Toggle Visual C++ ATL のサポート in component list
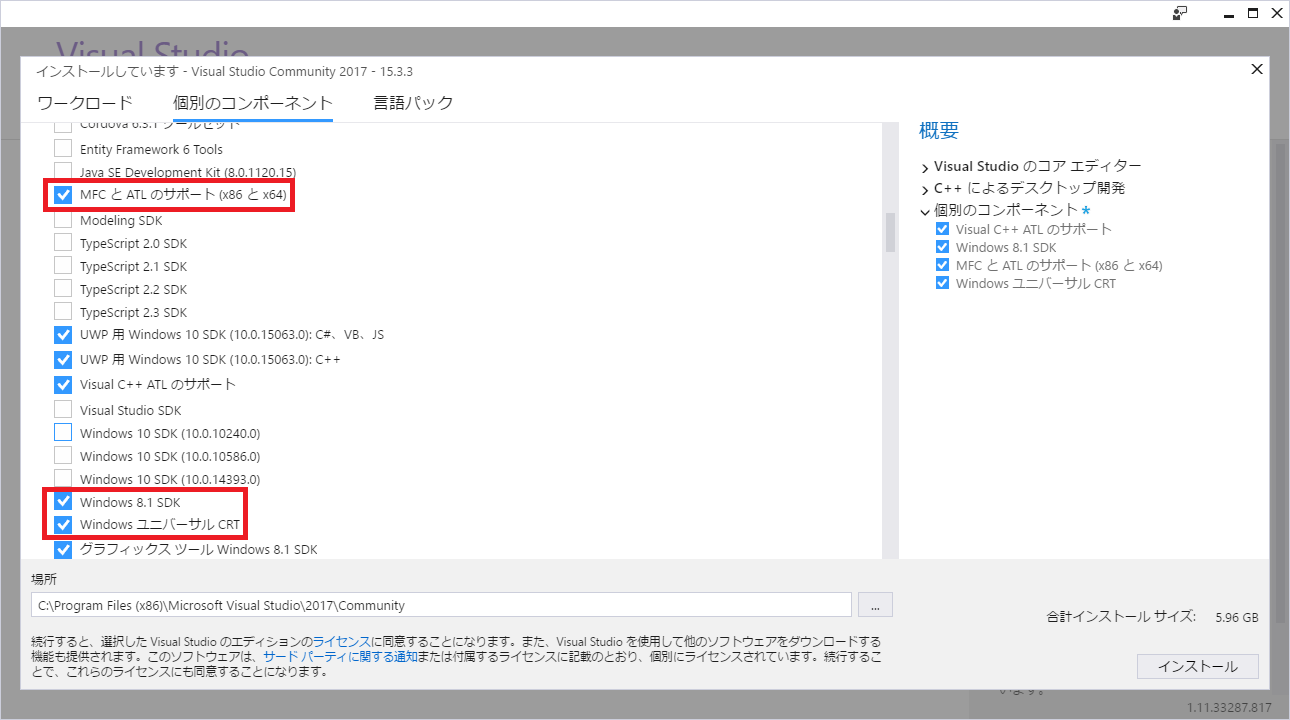This screenshot has height=720, width=1290. [63, 384]
